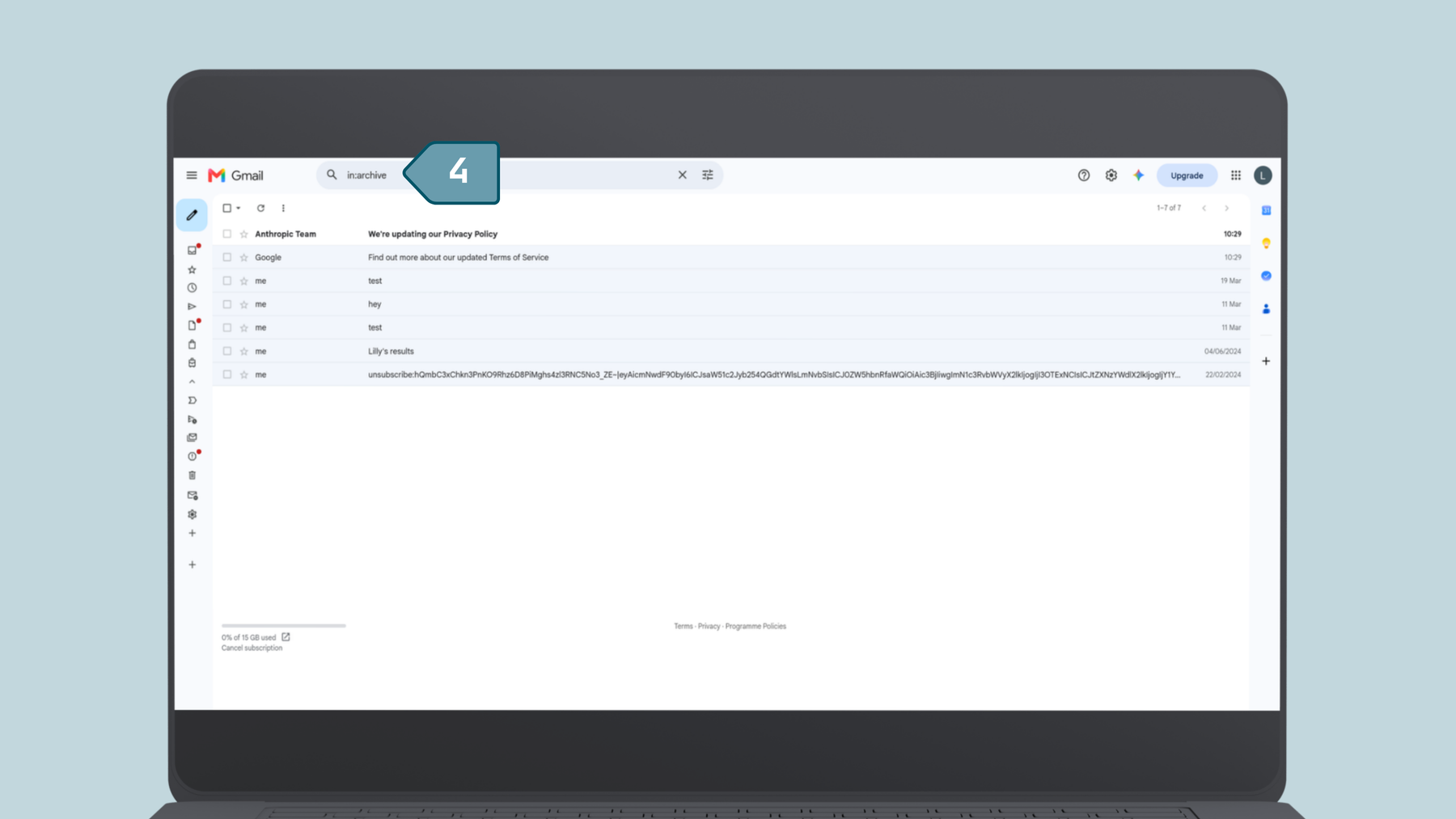Check the box for Lilly's results email
Image resolution: width=1456 pixels, height=819 pixels.
[x=227, y=351]
